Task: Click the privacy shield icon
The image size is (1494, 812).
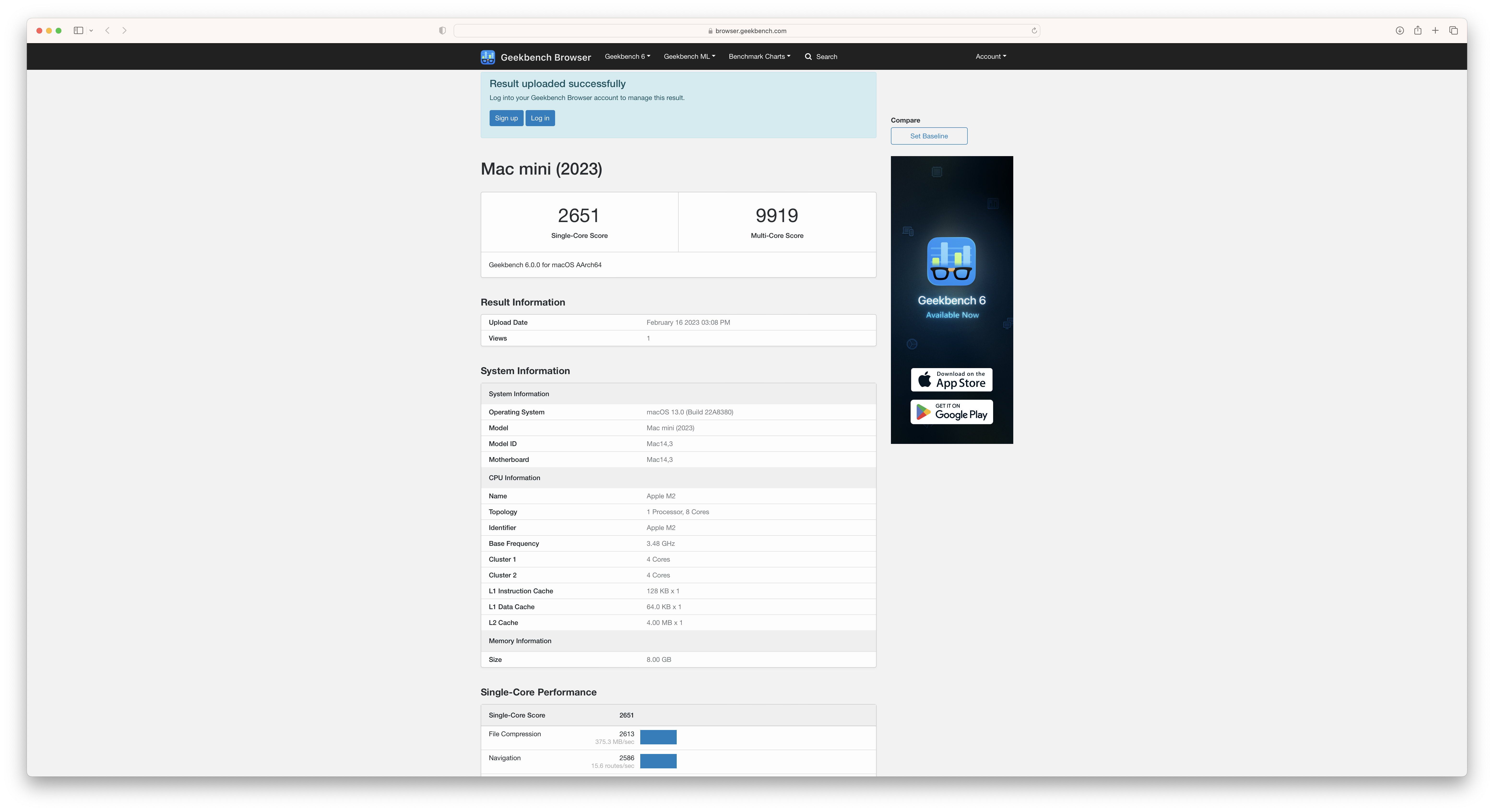Action: (x=443, y=31)
